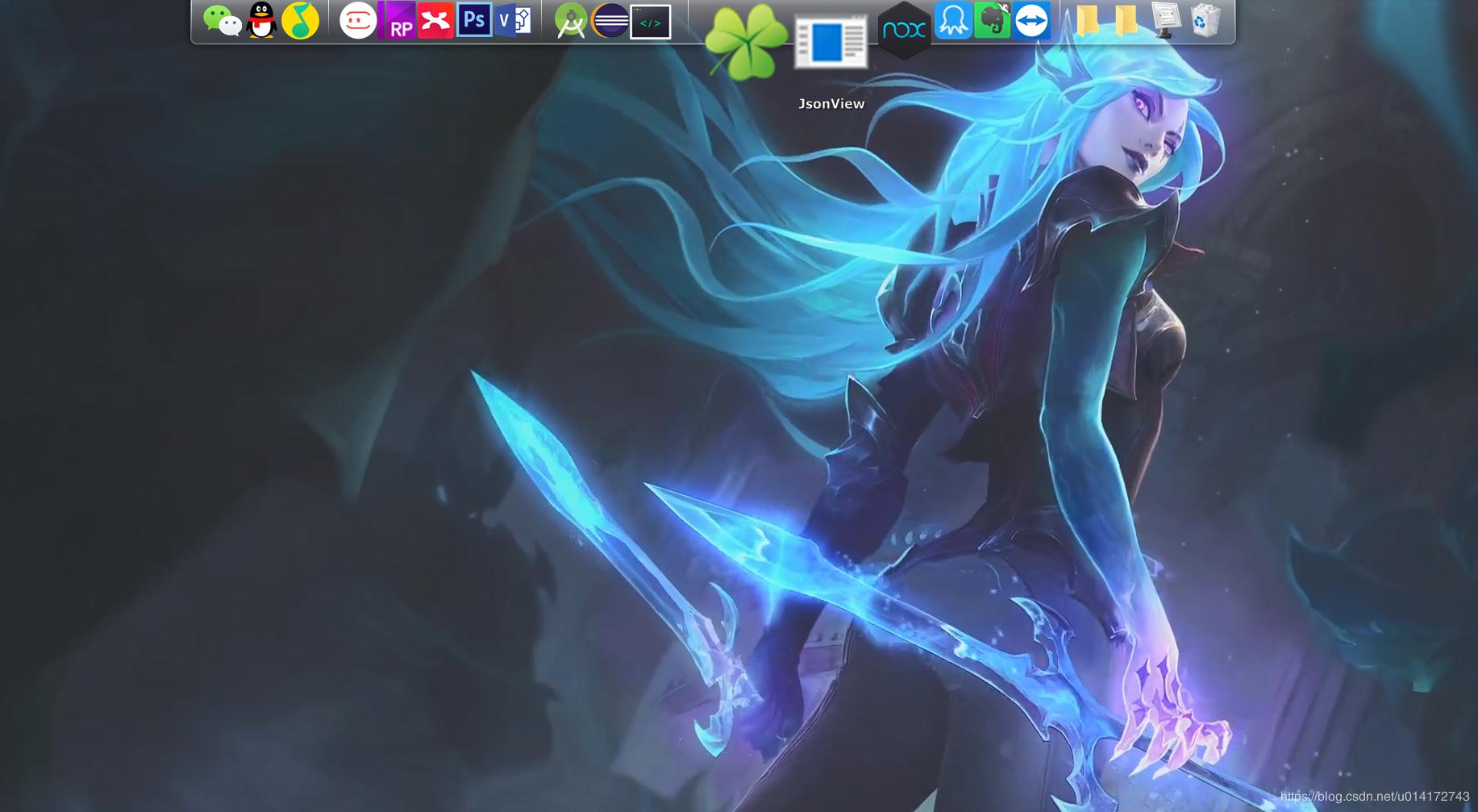Launch TeamViewer remote desktop

pos(1031,20)
